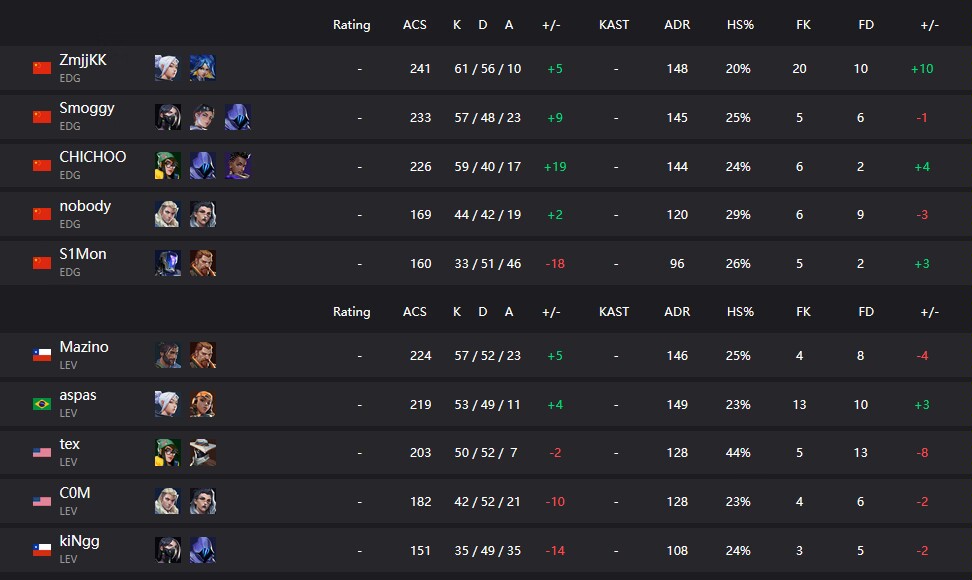Click S1Mon's Brimstone agent icon
The image size is (972, 580).
(x=203, y=263)
